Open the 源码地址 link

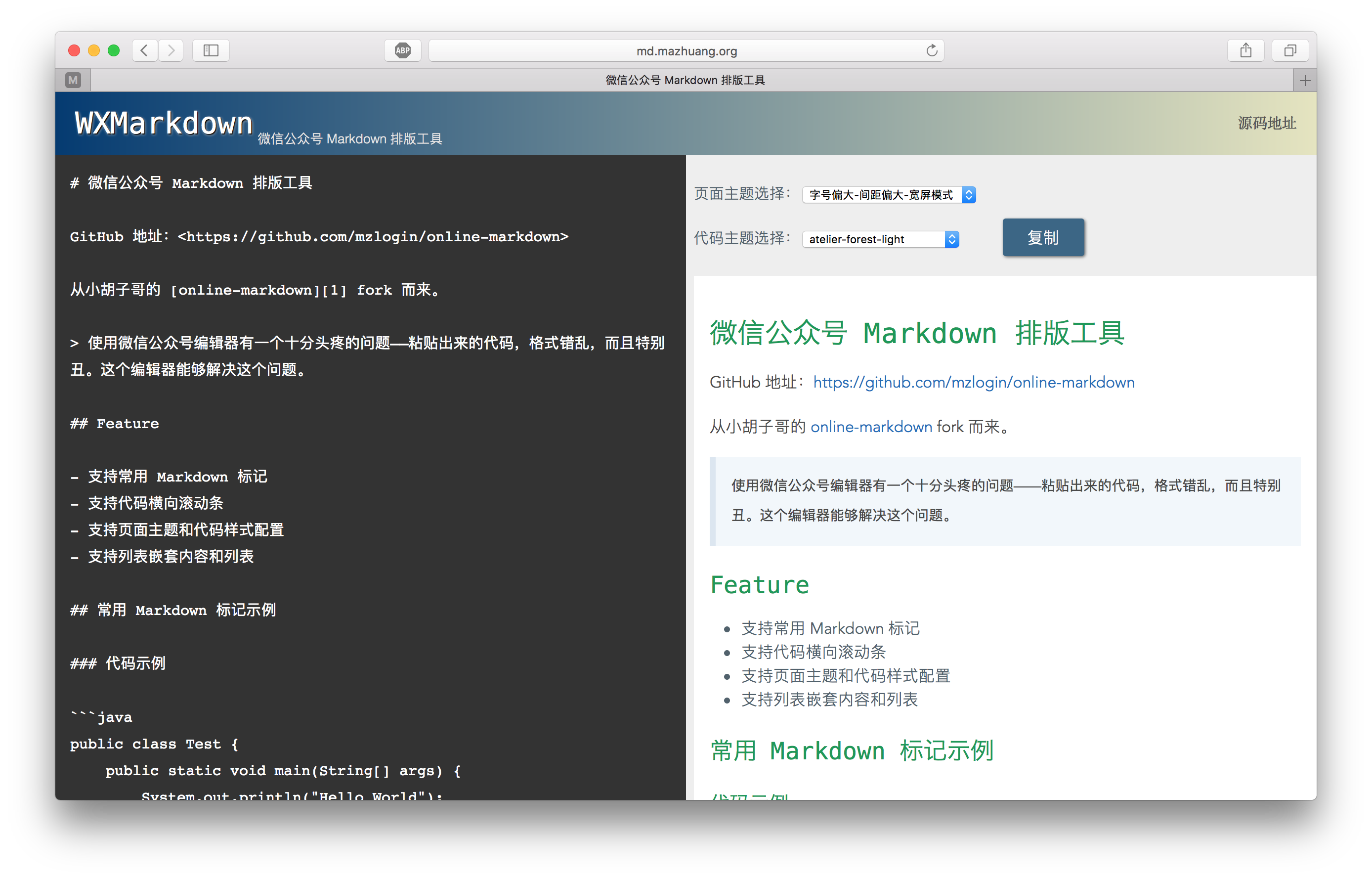click(1268, 123)
